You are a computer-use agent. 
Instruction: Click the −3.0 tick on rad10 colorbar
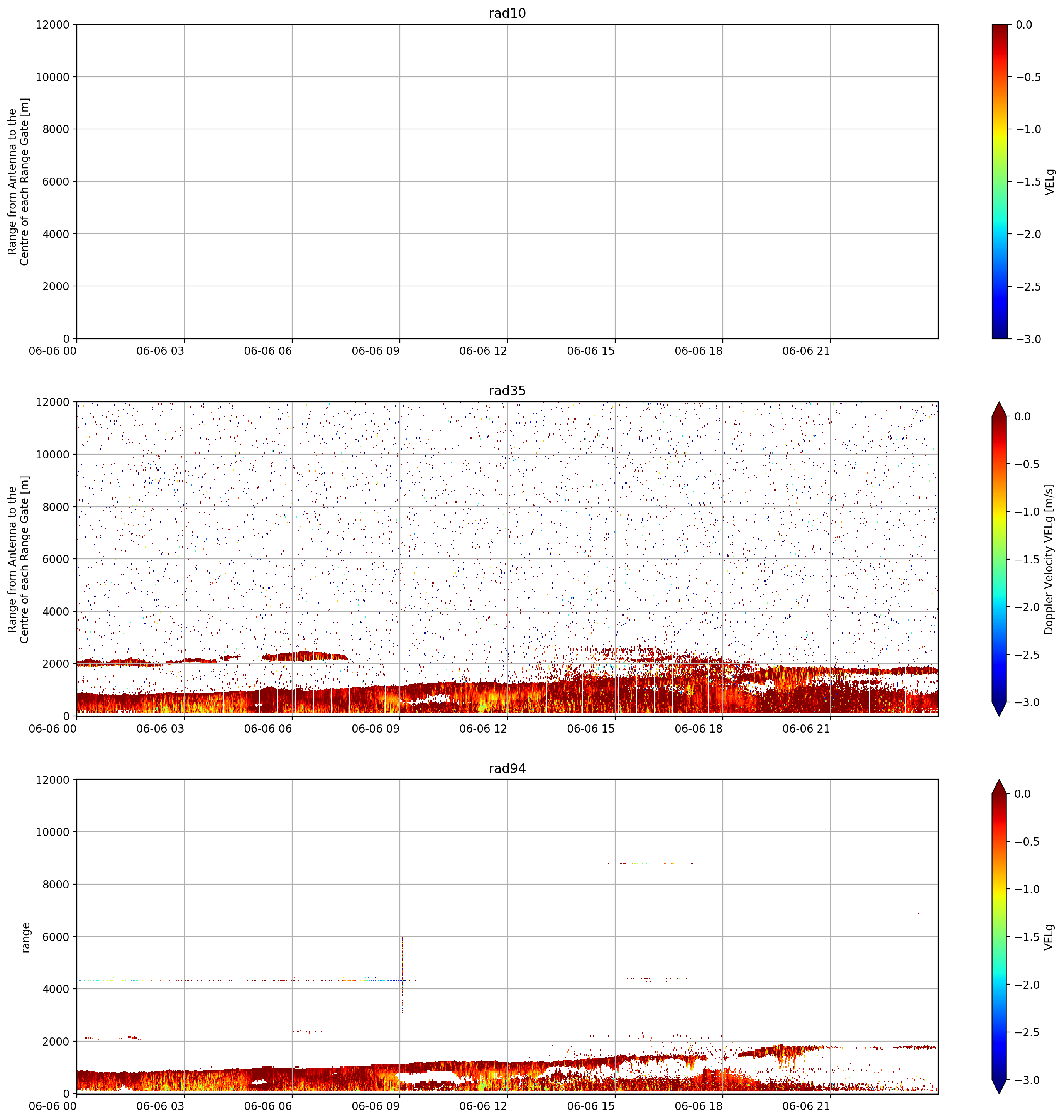(1028, 339)
